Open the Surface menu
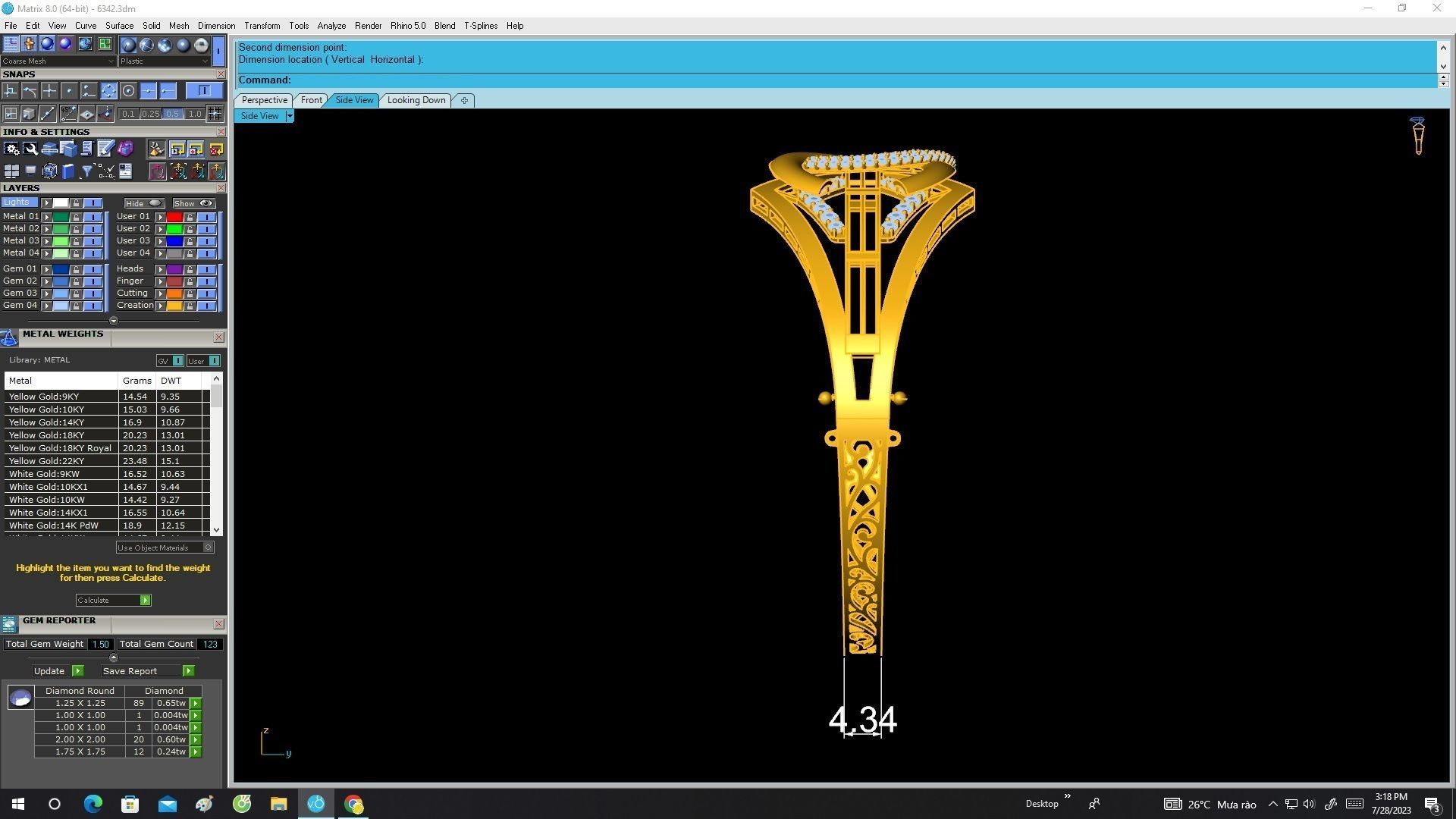Screen dimensions: 1456x819 tap(119, 26)
